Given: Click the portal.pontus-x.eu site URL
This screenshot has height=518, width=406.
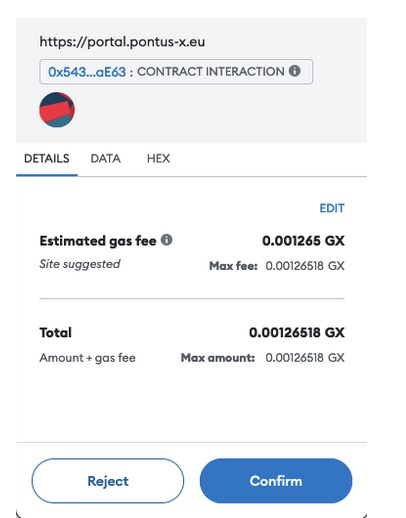Looking at the screenshot, I should (122, 42).
